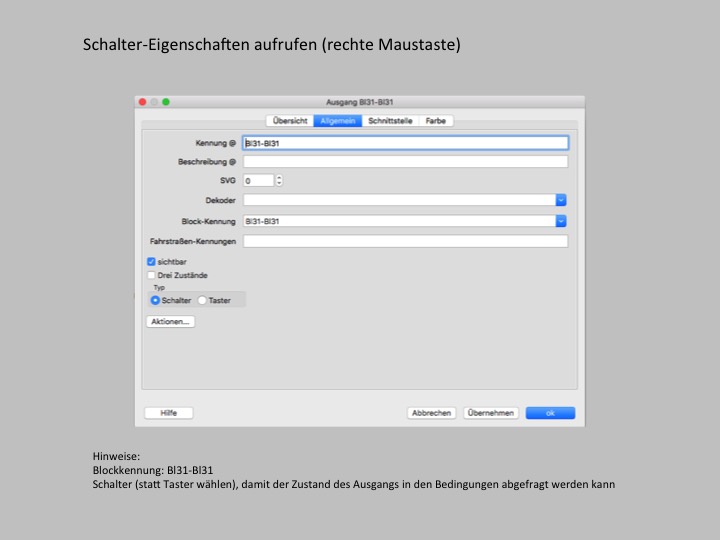Viewport: 720px width, 540px height.
Task: Click the Hilfe button
Action: (x=168, y=413)
